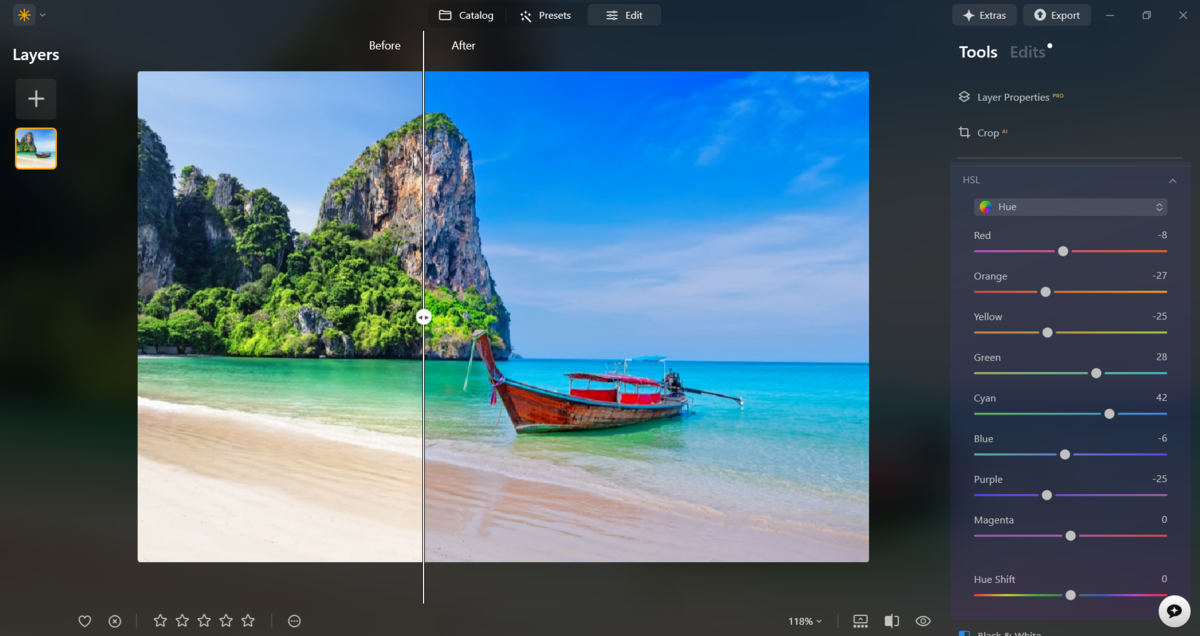Rate photo four stars

[226, 621]
